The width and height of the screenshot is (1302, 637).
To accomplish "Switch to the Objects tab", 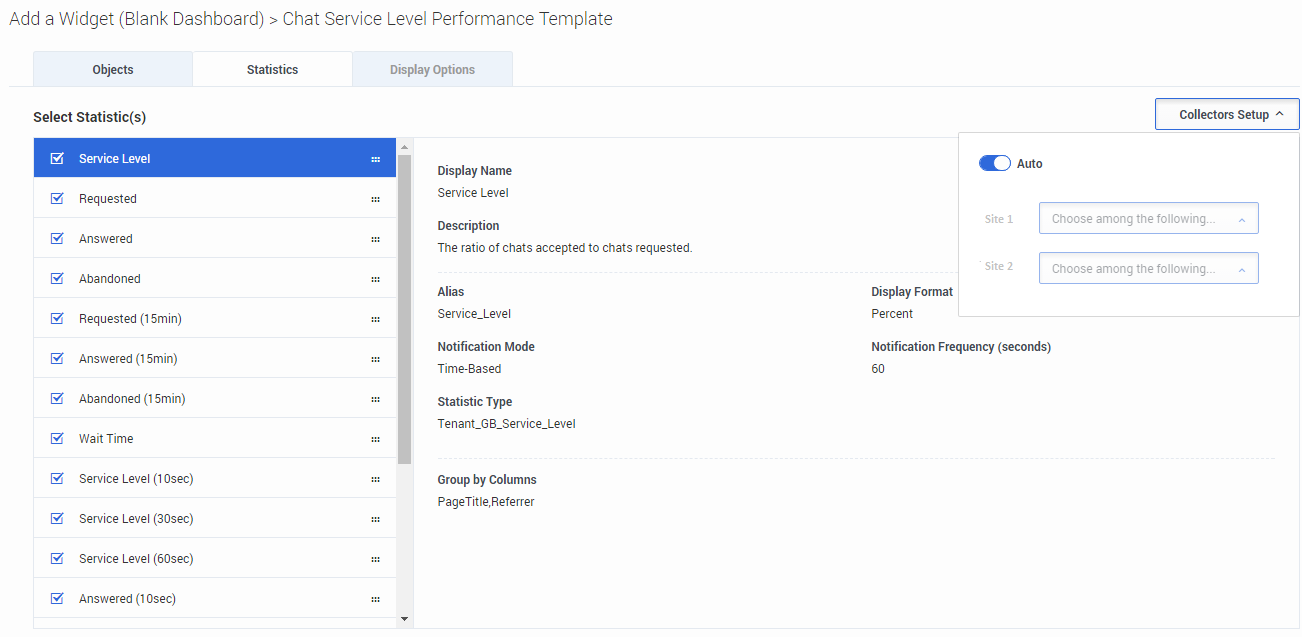I will coord(113,69).
